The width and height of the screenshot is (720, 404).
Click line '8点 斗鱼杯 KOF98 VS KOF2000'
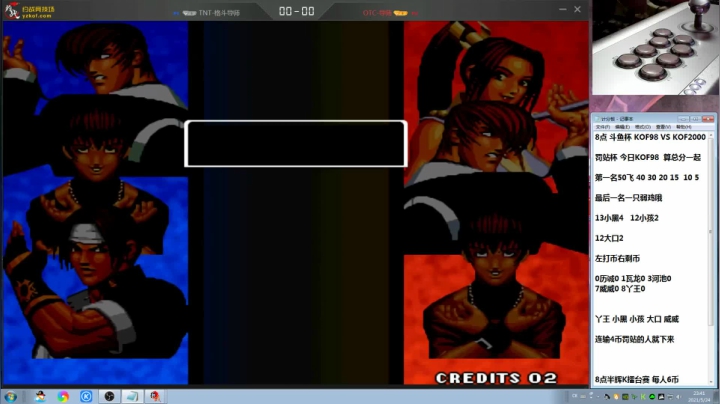click(650, 137)
